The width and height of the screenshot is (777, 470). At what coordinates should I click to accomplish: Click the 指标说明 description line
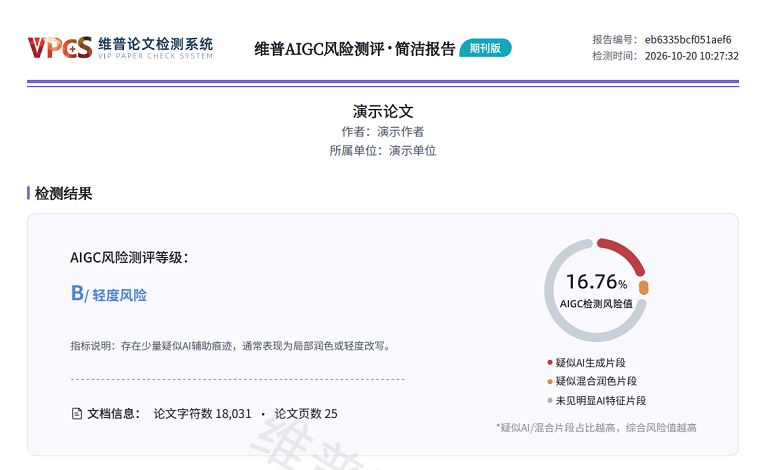[x=231, y=346]
